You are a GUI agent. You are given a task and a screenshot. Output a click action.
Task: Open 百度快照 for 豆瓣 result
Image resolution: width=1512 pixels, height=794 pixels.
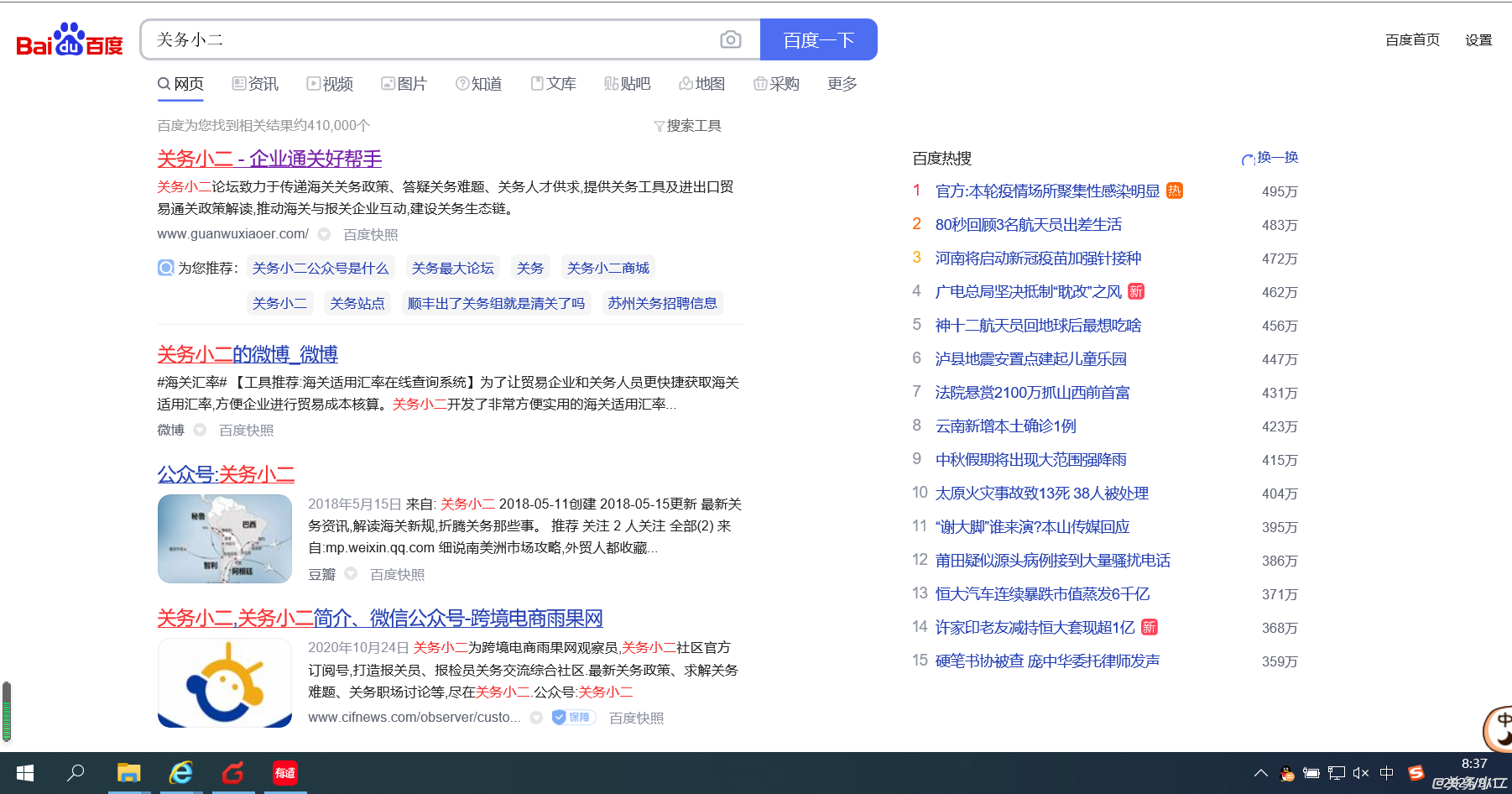tap(398, 575)
